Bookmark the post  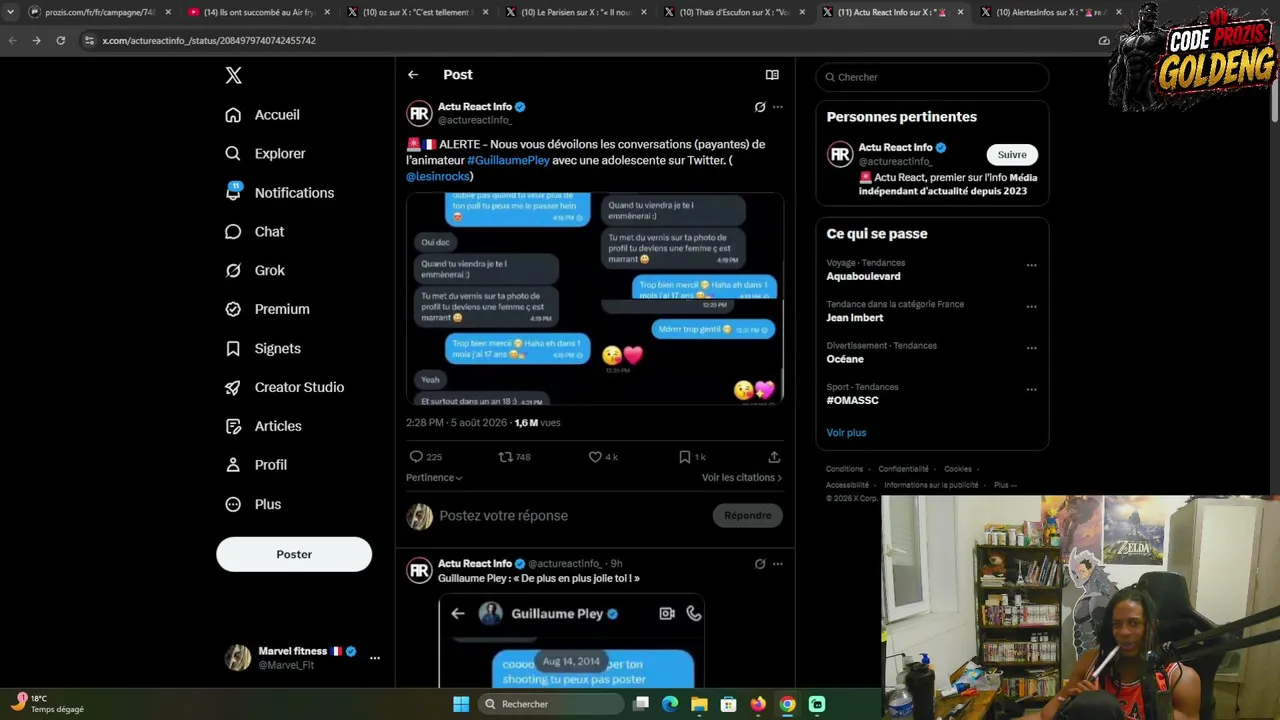tap(684, 457)
